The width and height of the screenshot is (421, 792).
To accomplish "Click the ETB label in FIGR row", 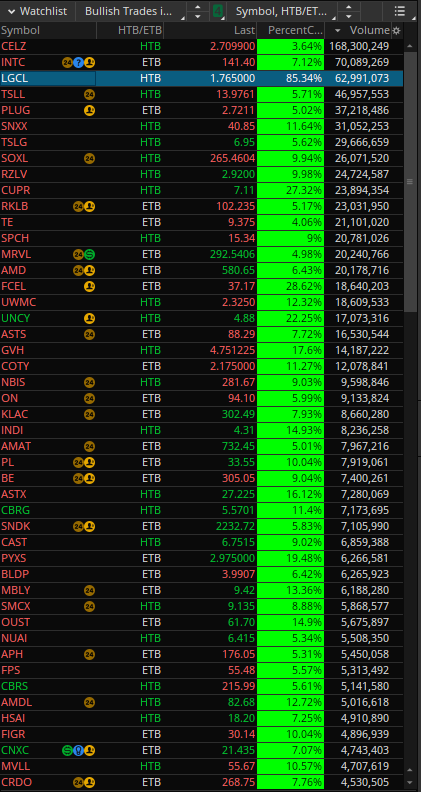I will (x=151, y=734).
